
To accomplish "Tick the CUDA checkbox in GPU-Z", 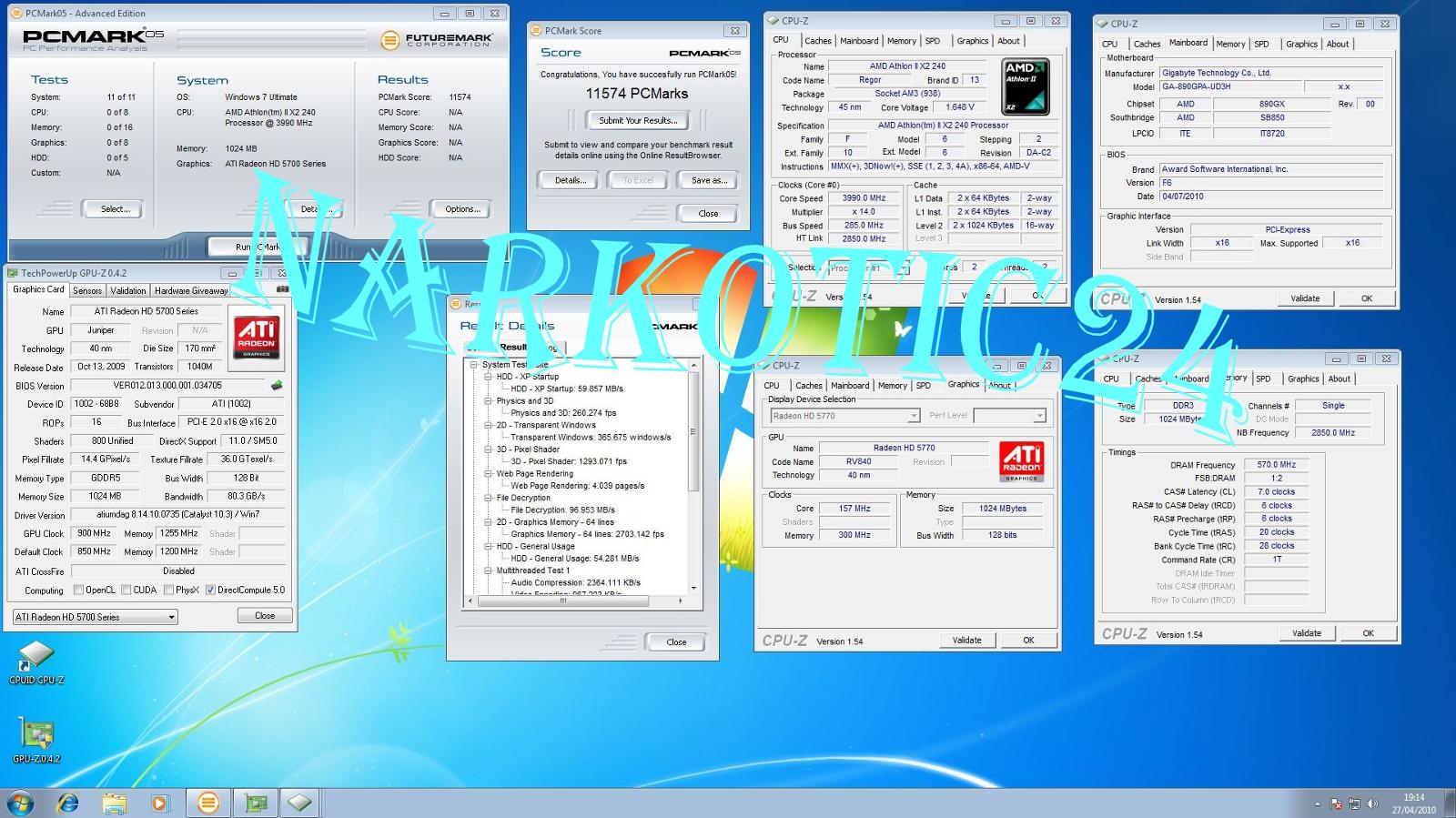I will [x=126, y=591].
